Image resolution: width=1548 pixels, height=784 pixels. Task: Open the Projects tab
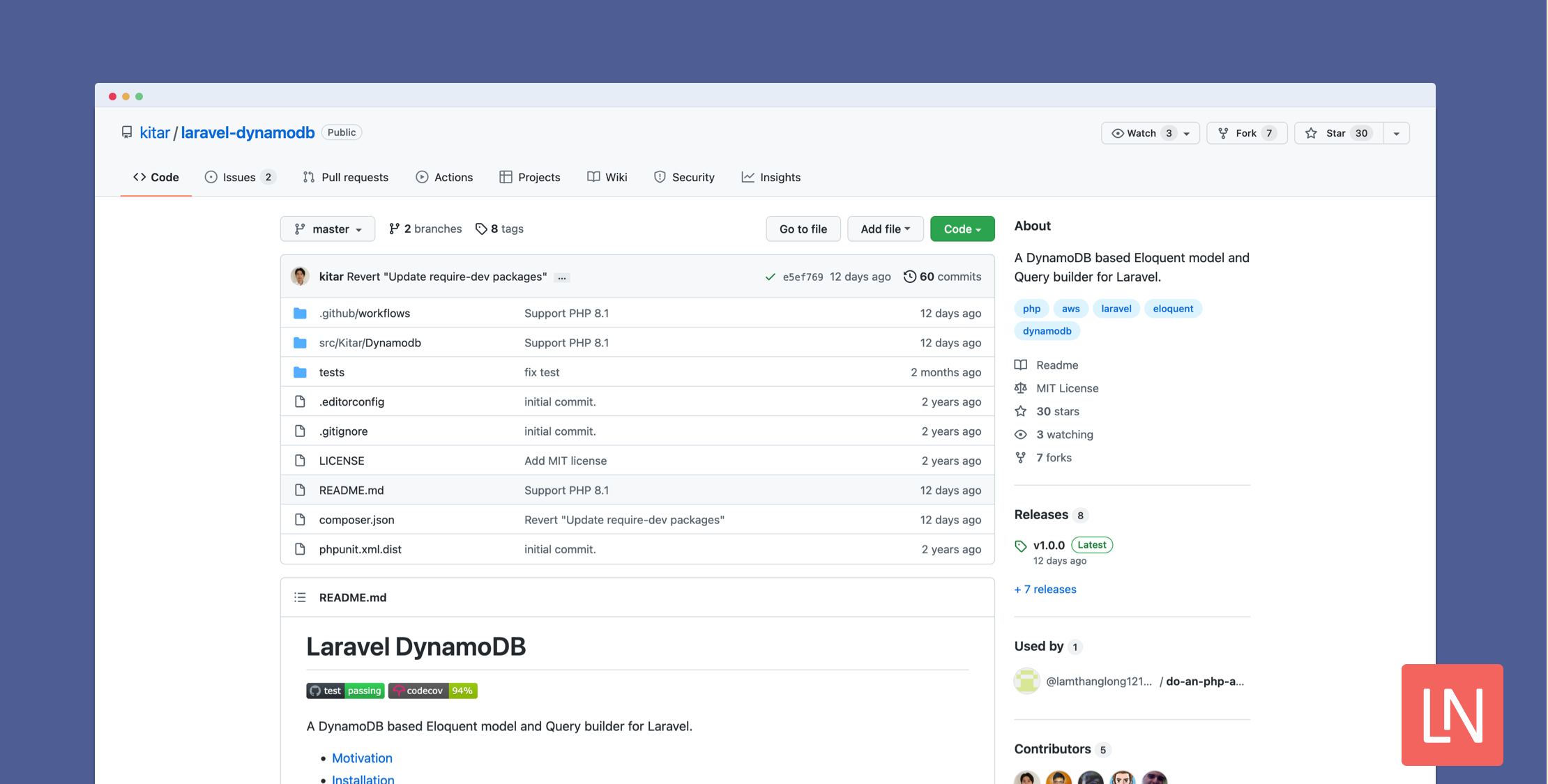pos(530,177)
